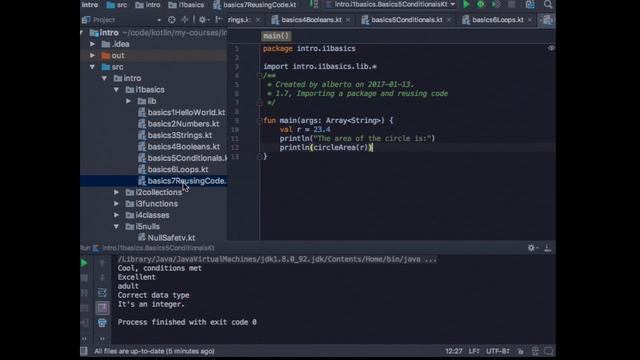Open event log bubble in status bar

pyautogui.click(x=549, y=351)
